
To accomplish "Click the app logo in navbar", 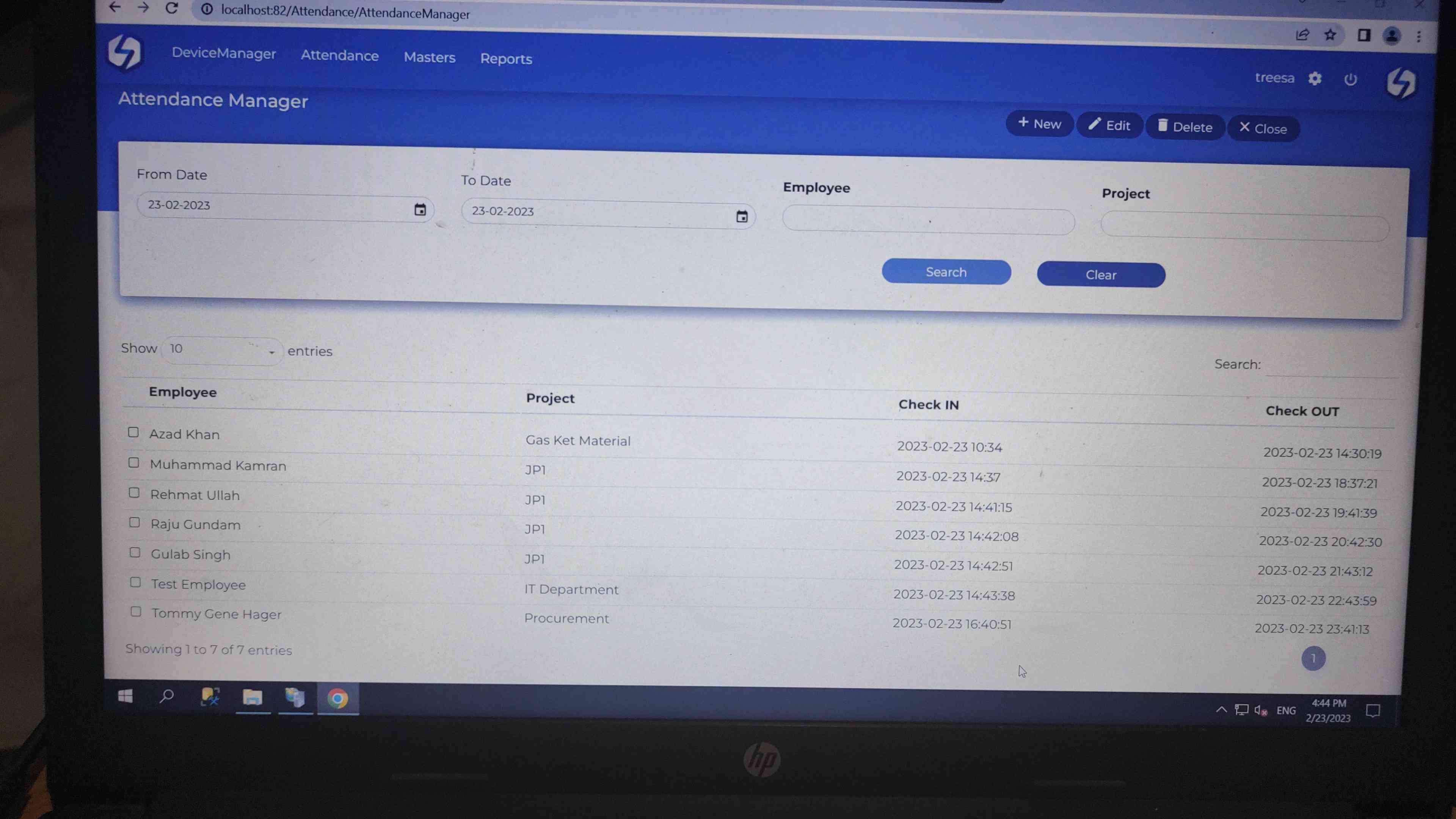I will pyautogui.click(x=125, y=53).
